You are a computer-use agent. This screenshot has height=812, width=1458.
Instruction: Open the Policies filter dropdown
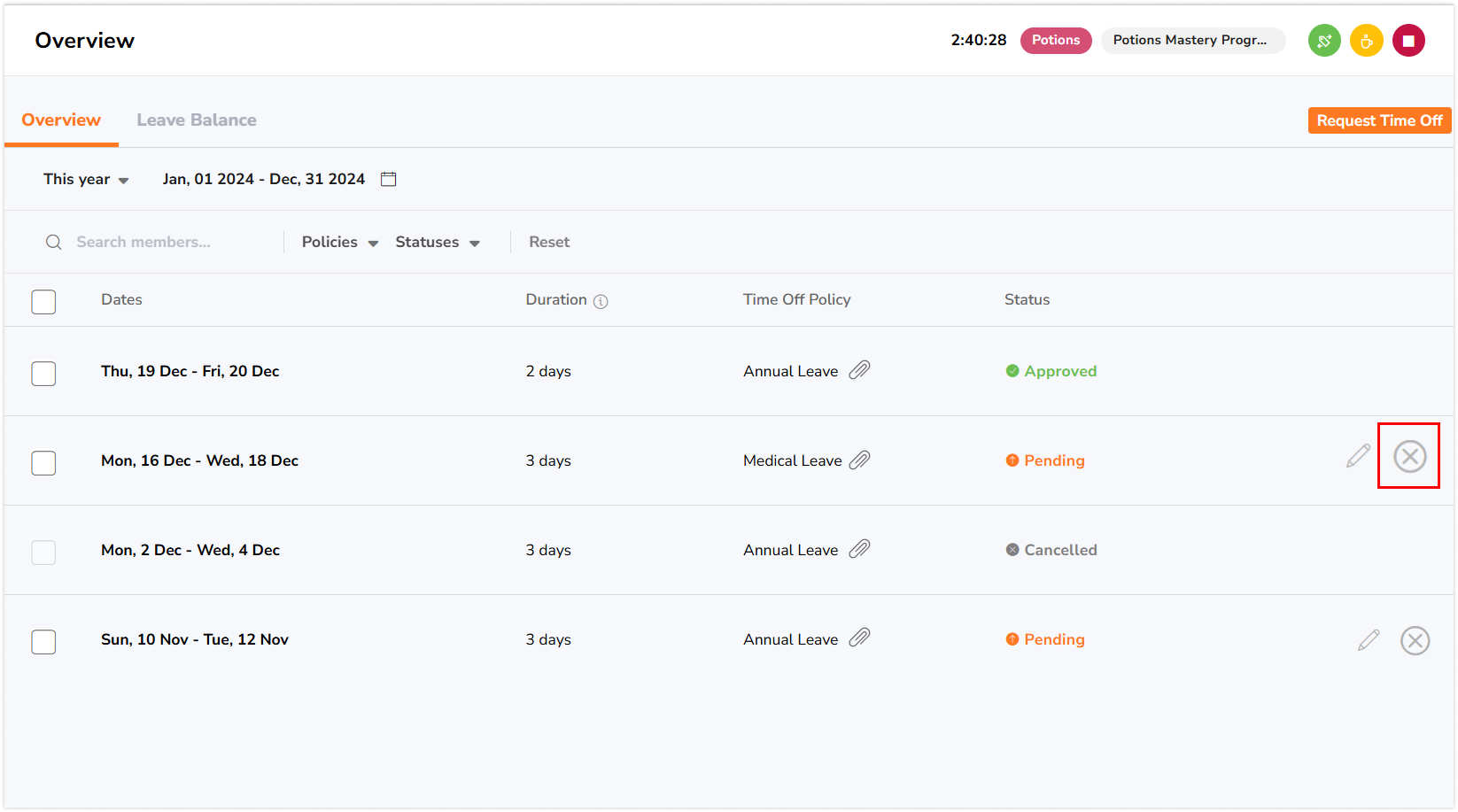(x=340, y=242)
